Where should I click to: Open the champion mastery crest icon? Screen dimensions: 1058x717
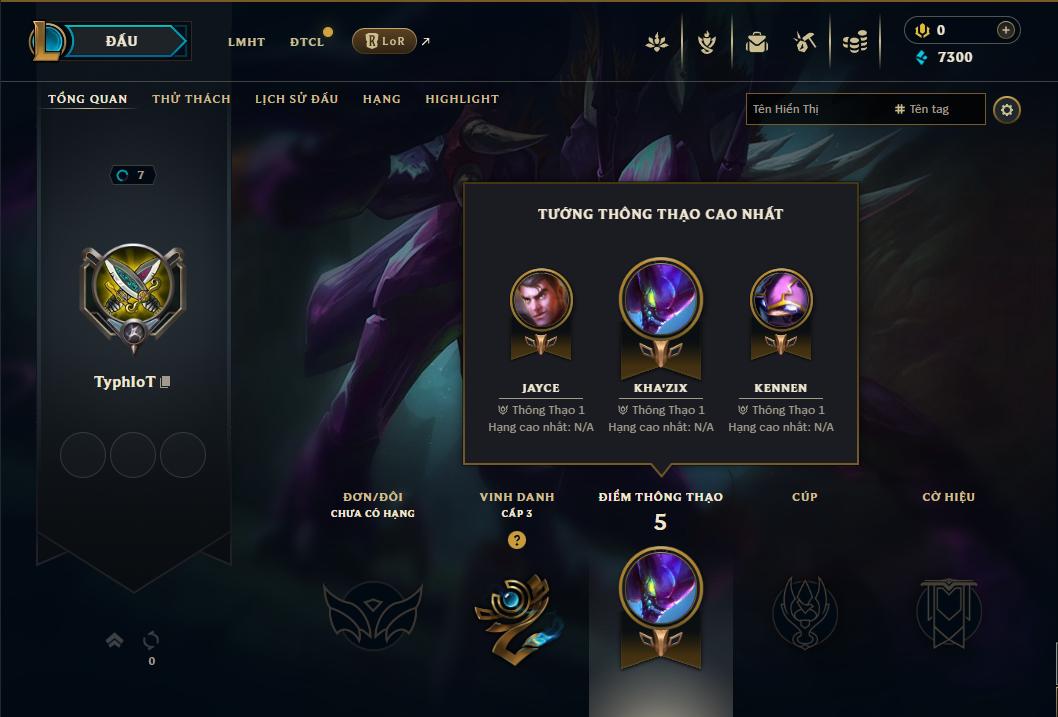coord(706,42)
